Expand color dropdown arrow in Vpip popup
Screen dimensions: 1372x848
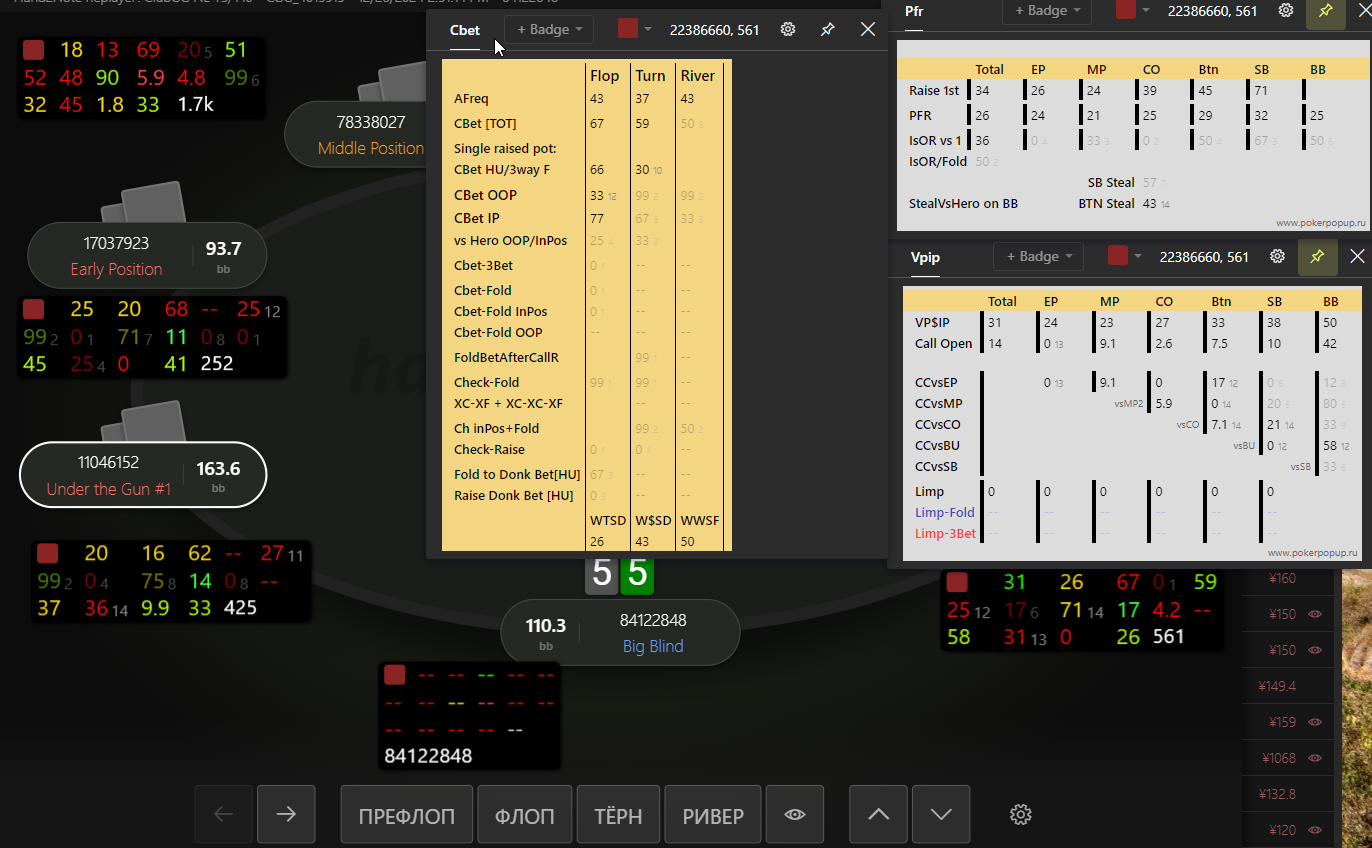click(1138, 257)
